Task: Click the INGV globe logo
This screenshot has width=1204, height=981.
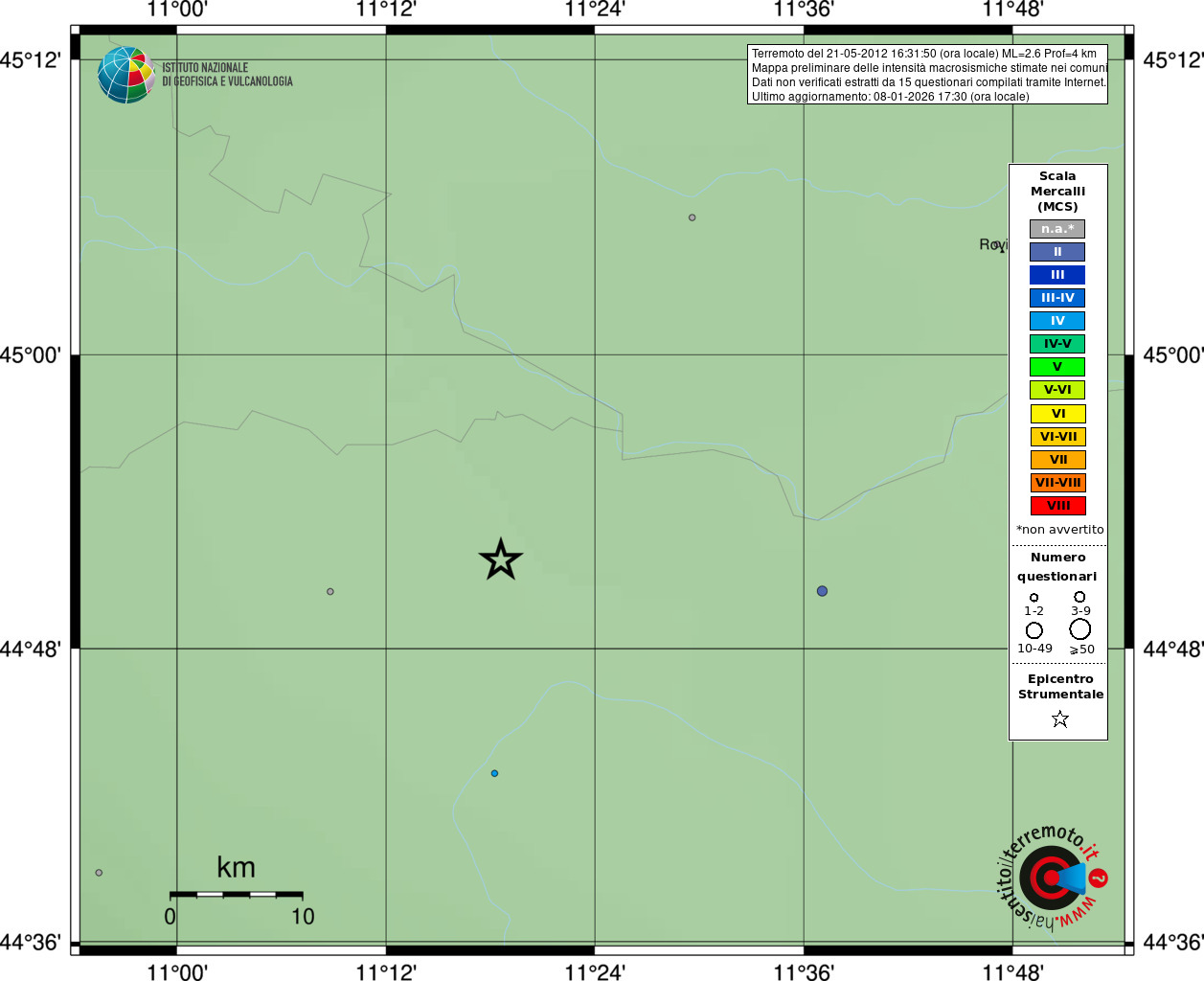Action: tap(125, 75)
